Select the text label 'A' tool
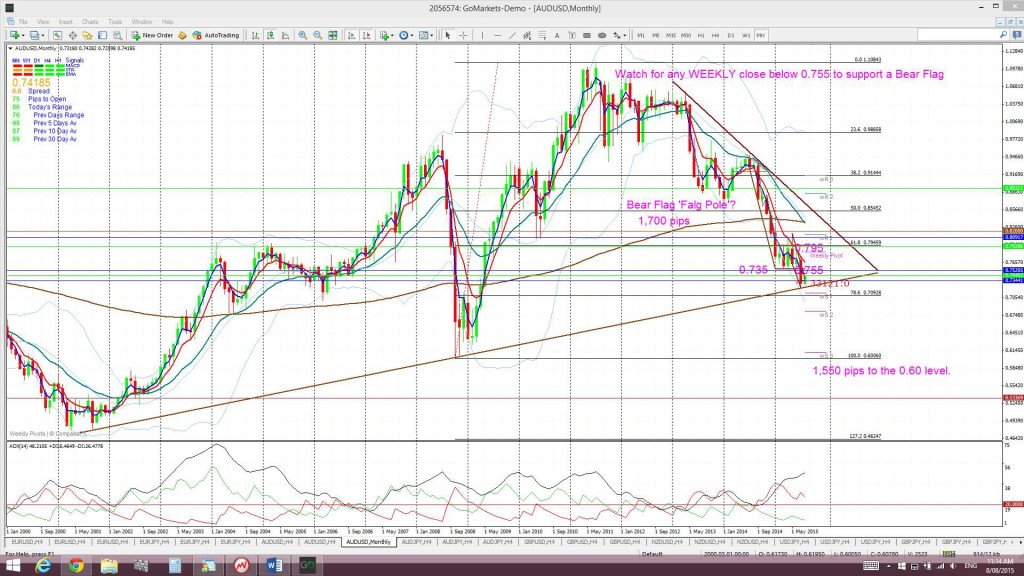 [x=557, y=35]
